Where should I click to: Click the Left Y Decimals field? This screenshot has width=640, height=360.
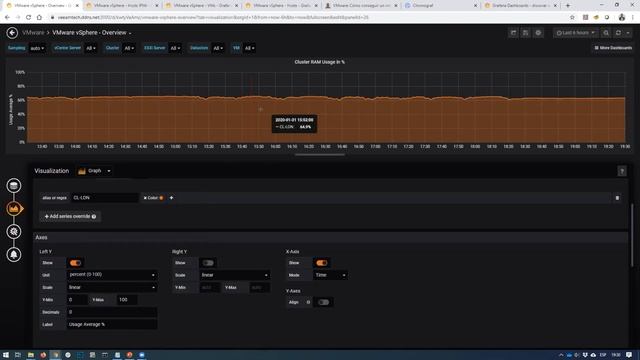pos(112,312)
